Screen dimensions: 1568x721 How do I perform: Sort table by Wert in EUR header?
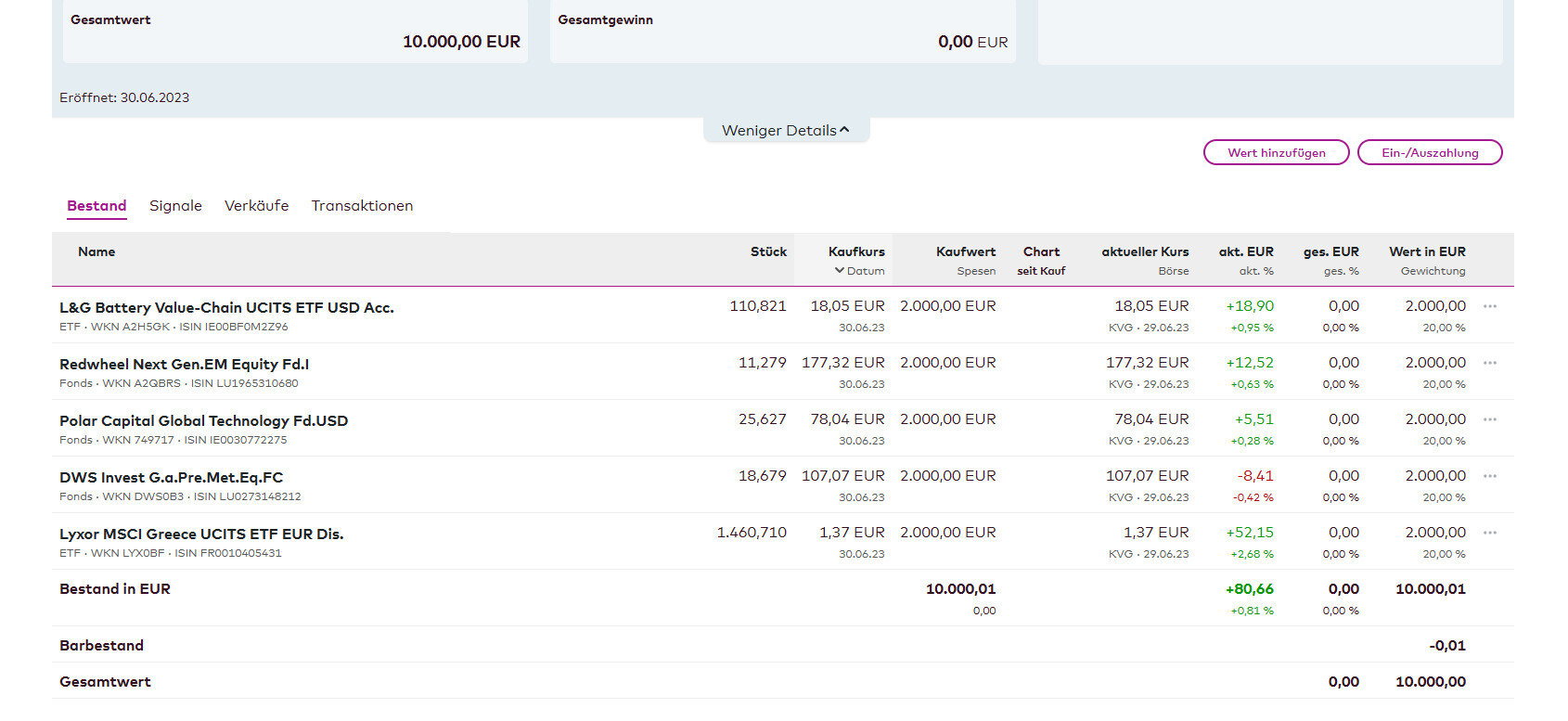pyautogui.click(x=1426, y=251)
